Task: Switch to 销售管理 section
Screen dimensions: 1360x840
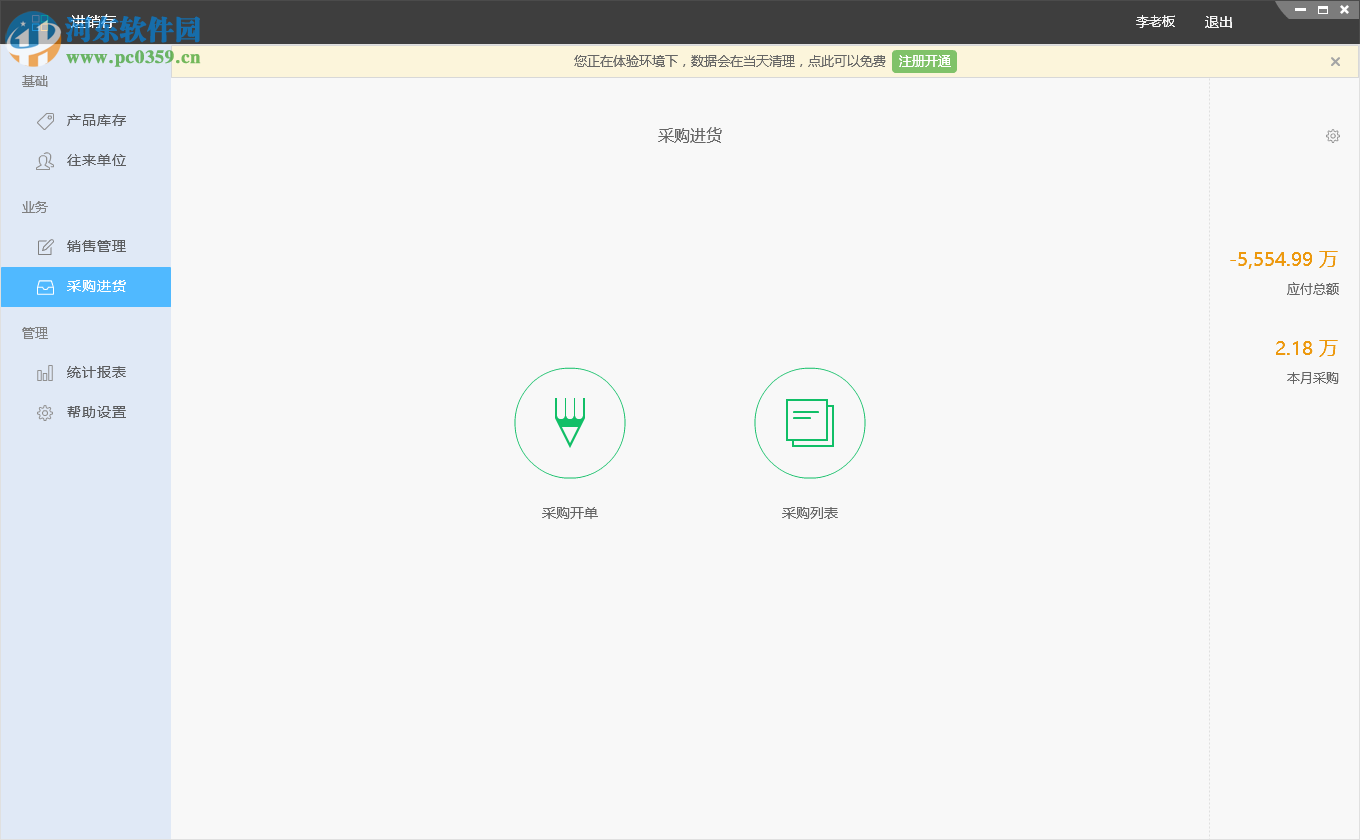Action: [86, 247]
